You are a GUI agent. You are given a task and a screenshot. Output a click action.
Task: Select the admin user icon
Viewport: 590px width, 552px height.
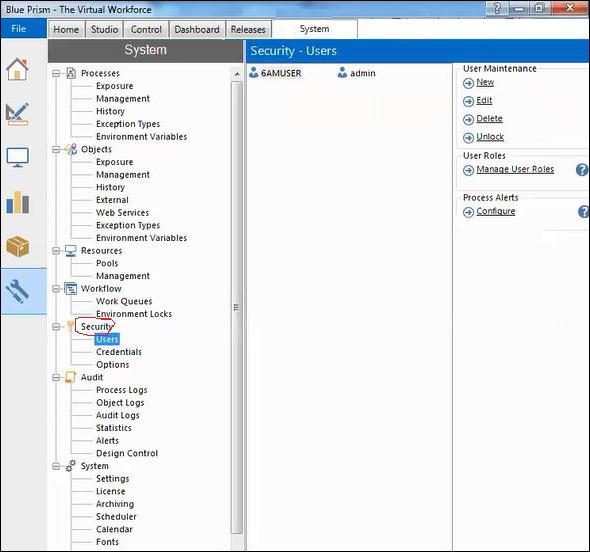[342, 73]
